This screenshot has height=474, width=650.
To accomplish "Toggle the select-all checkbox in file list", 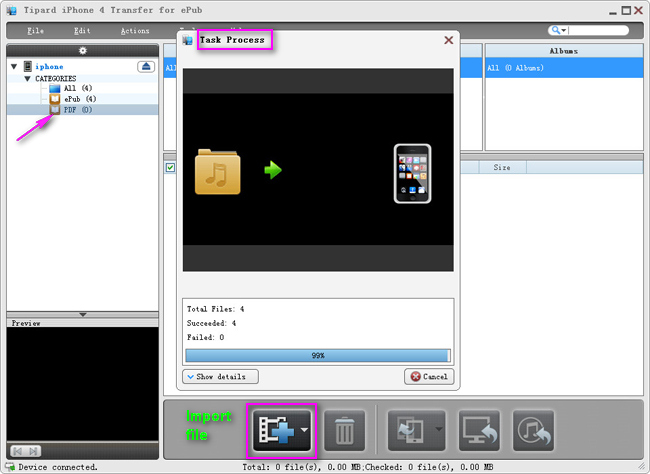I will pos(171,168).
